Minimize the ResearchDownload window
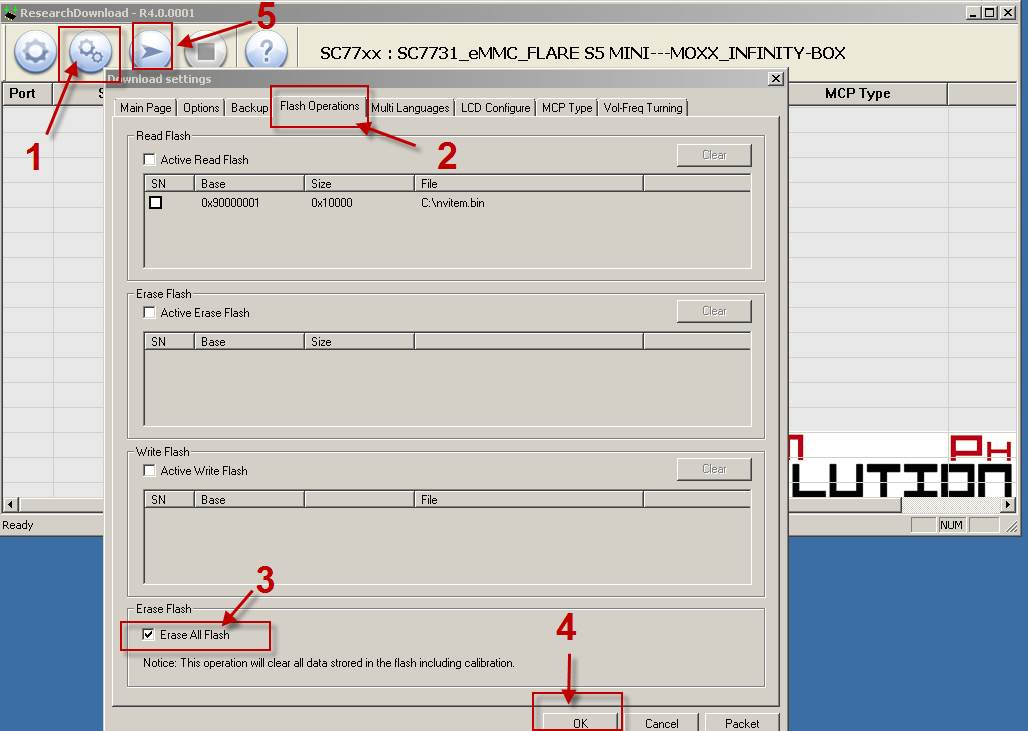The width and height of the screenshot is (1028, 731). (x=973, y=12)
